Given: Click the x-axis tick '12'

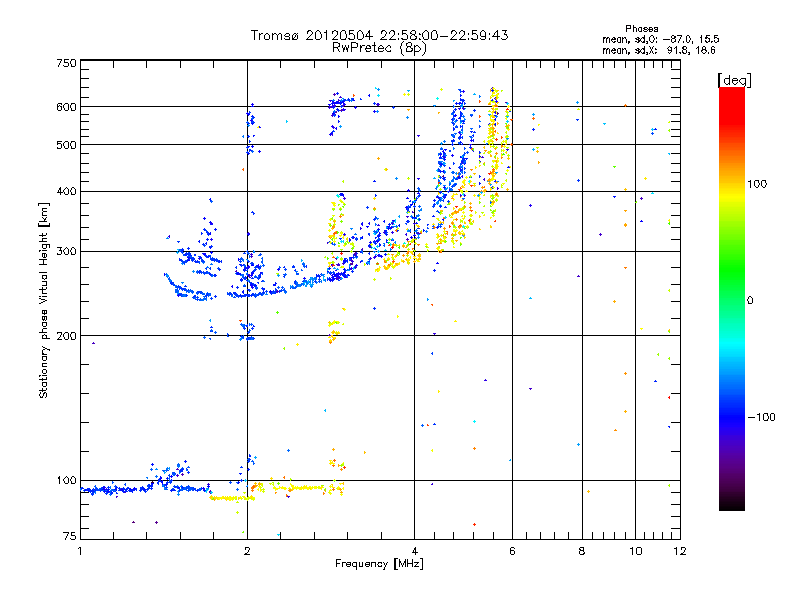Looking at the screenshot, I should click(680, 551).
